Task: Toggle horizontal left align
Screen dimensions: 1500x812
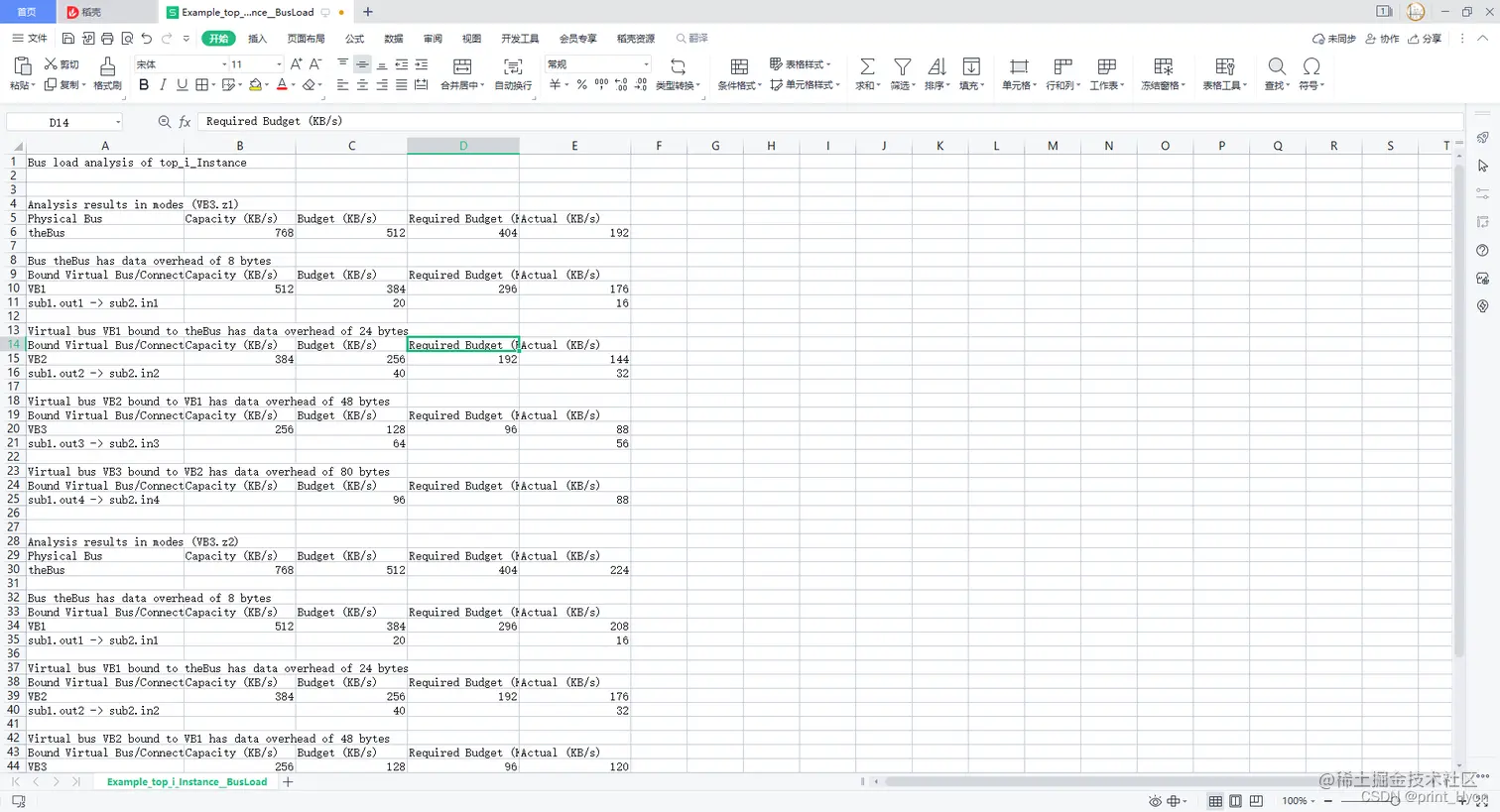Action: (342, 85)
